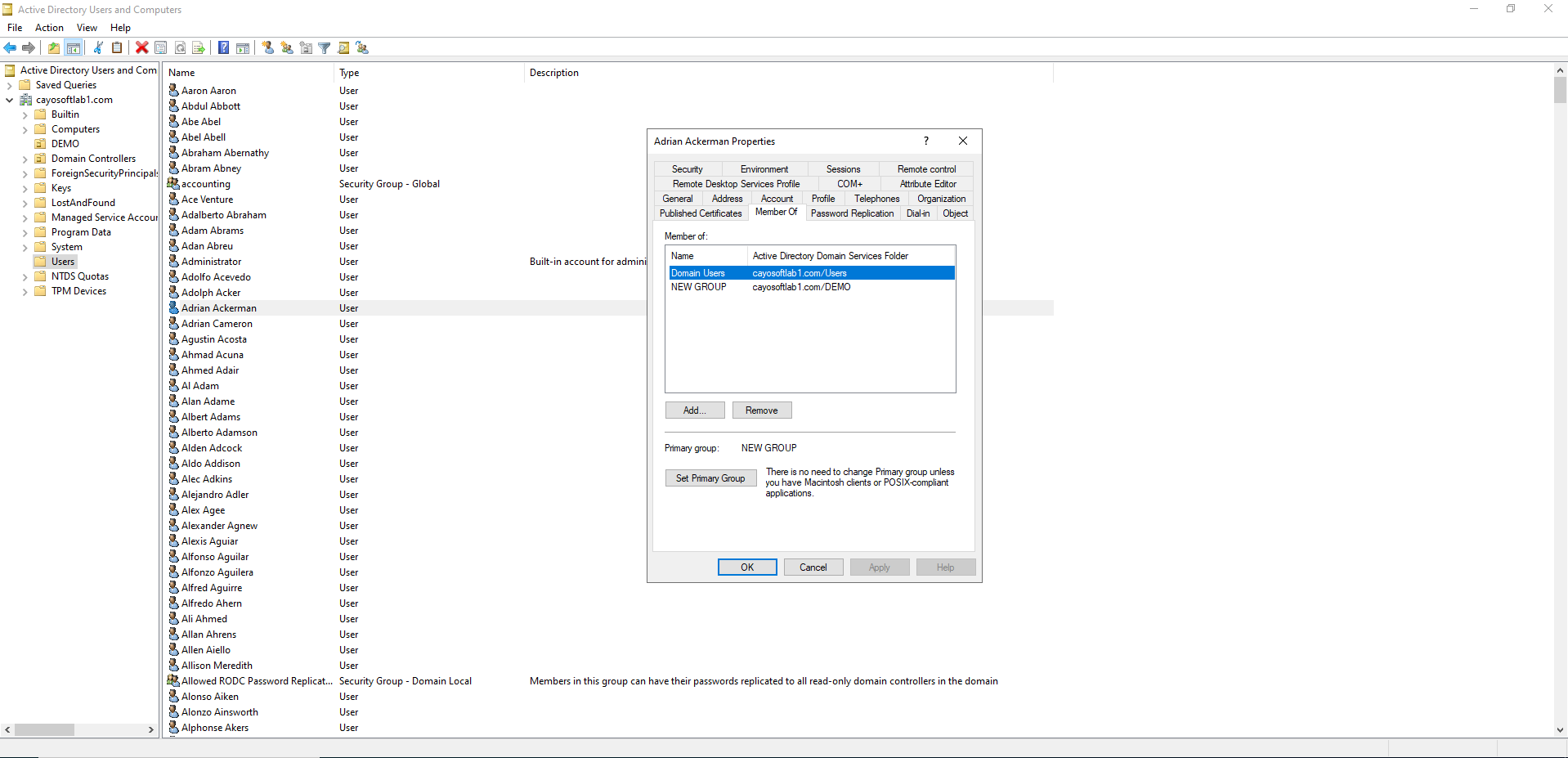Open the filter options funnel icon

[x=325, y=47]
